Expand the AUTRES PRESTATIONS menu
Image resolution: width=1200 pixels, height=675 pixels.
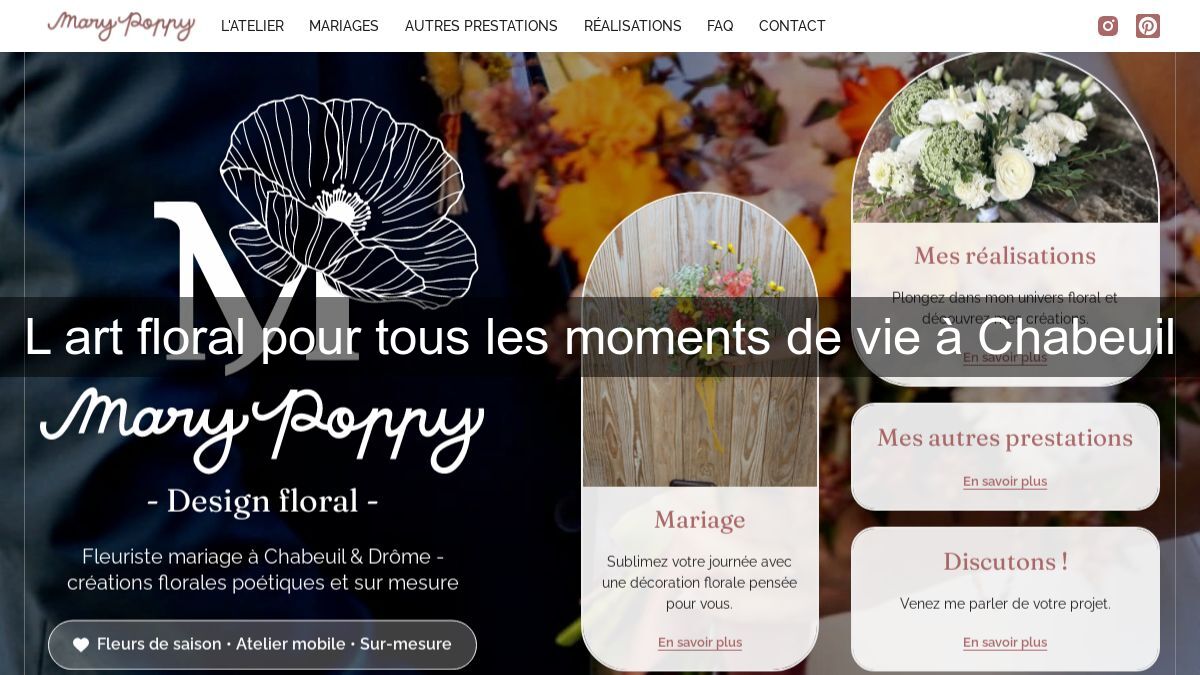coord(481,26)
